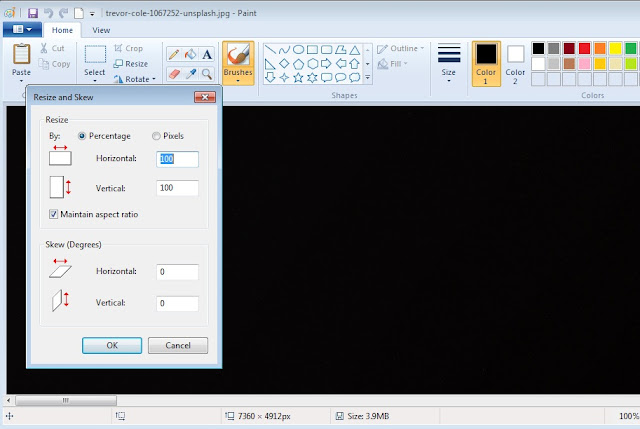640x429 pixels.
Task: Close the Resize and Skew dialog
Action: click(205, 97)
